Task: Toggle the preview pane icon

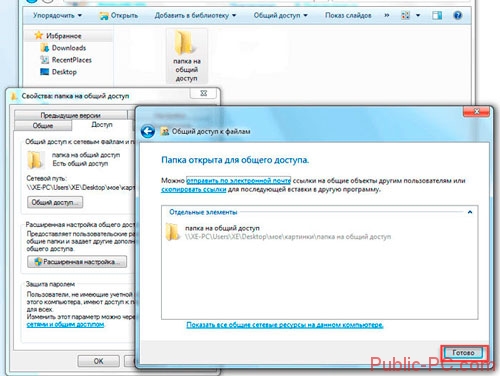Action: click(437, 15)
